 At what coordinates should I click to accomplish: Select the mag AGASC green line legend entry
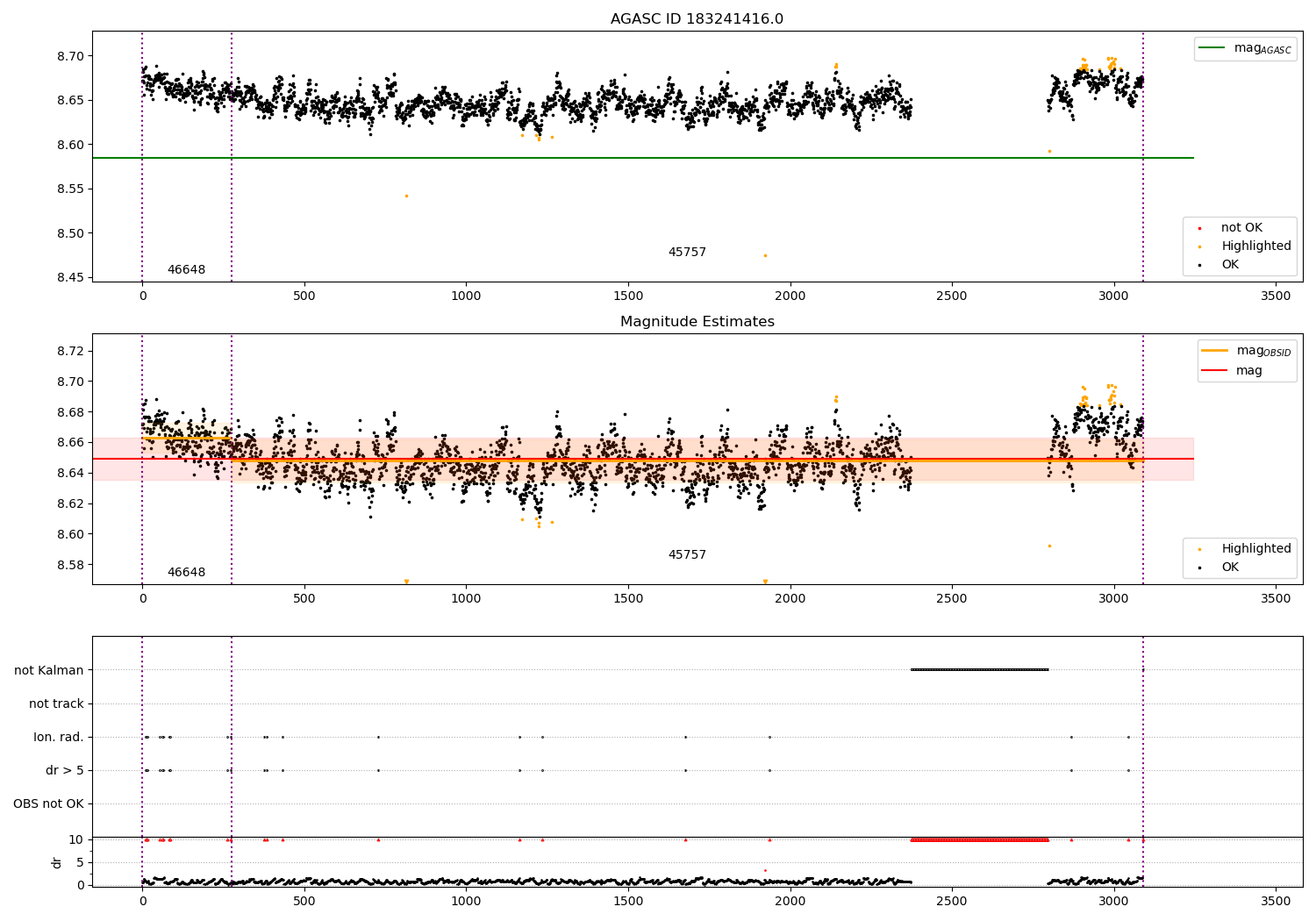click(1245, 48)
